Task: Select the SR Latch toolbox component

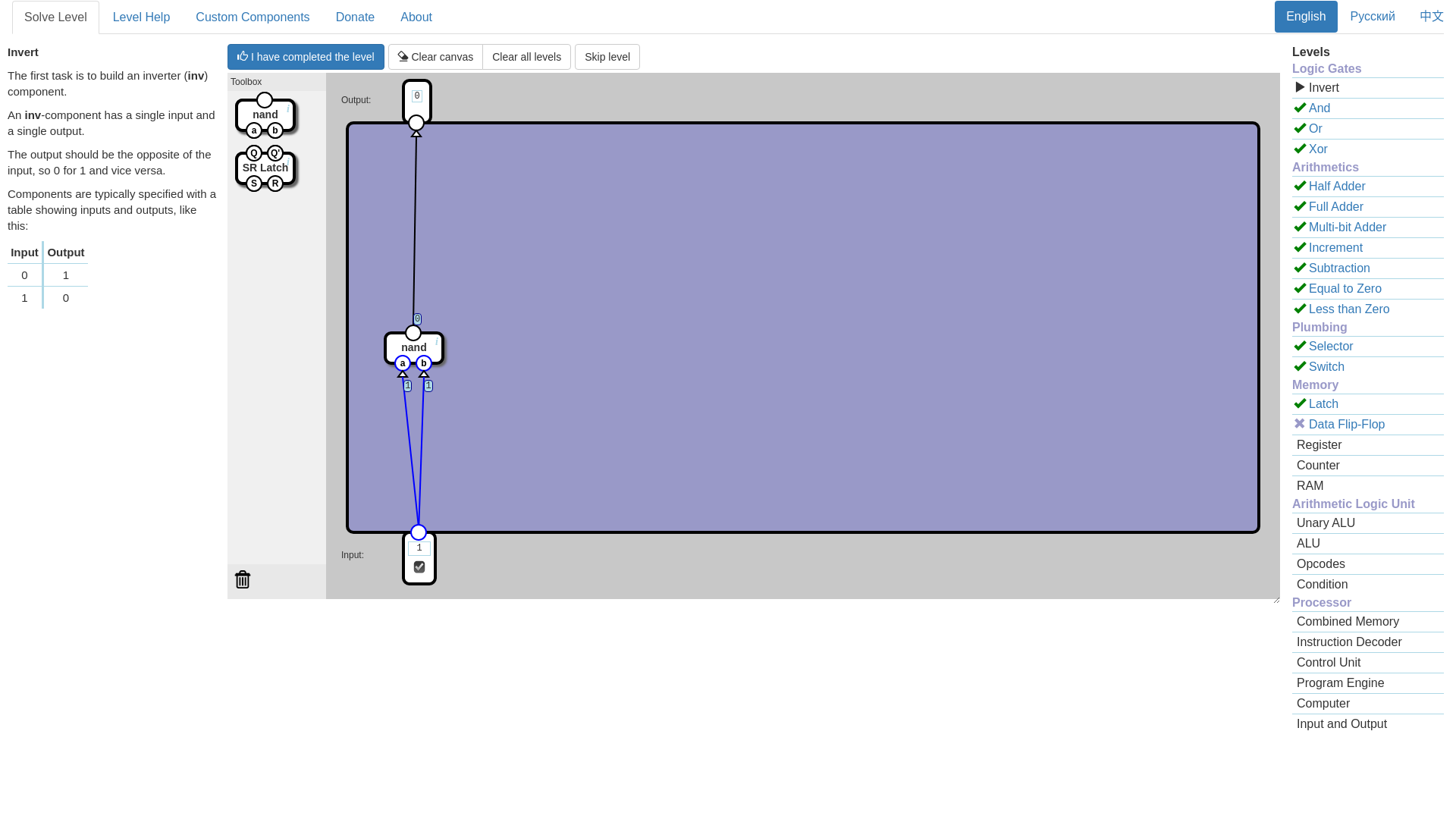Action: tap(265, 168)
